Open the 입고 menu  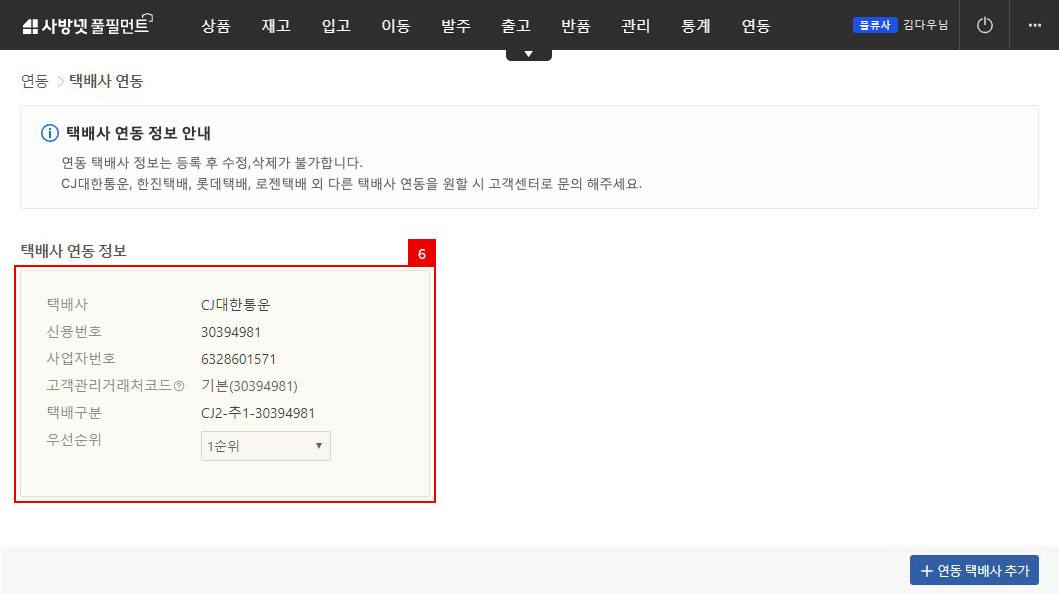tap(335, 26)
